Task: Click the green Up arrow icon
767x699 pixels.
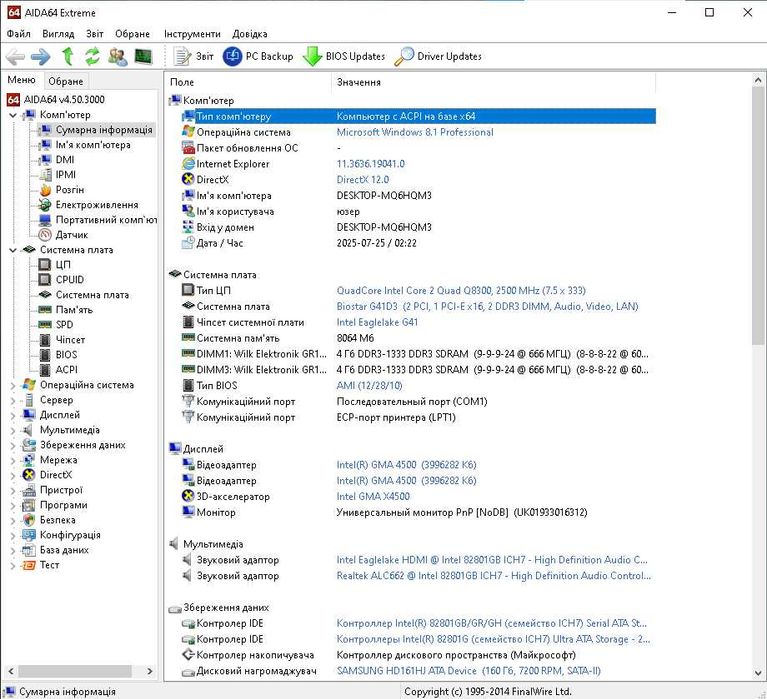Action: [x=68, y=56]
